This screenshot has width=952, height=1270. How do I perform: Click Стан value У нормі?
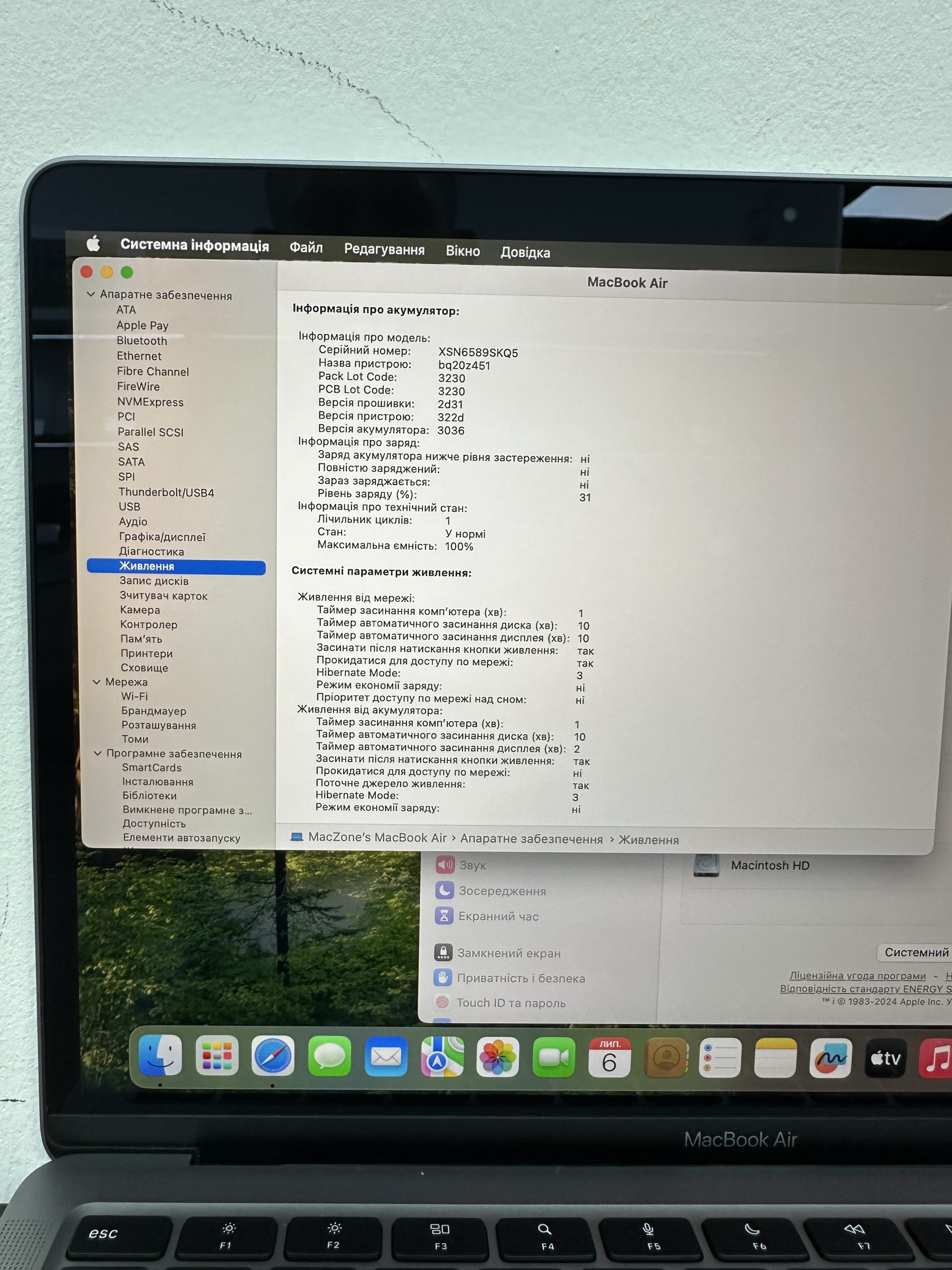coord(466,534)
